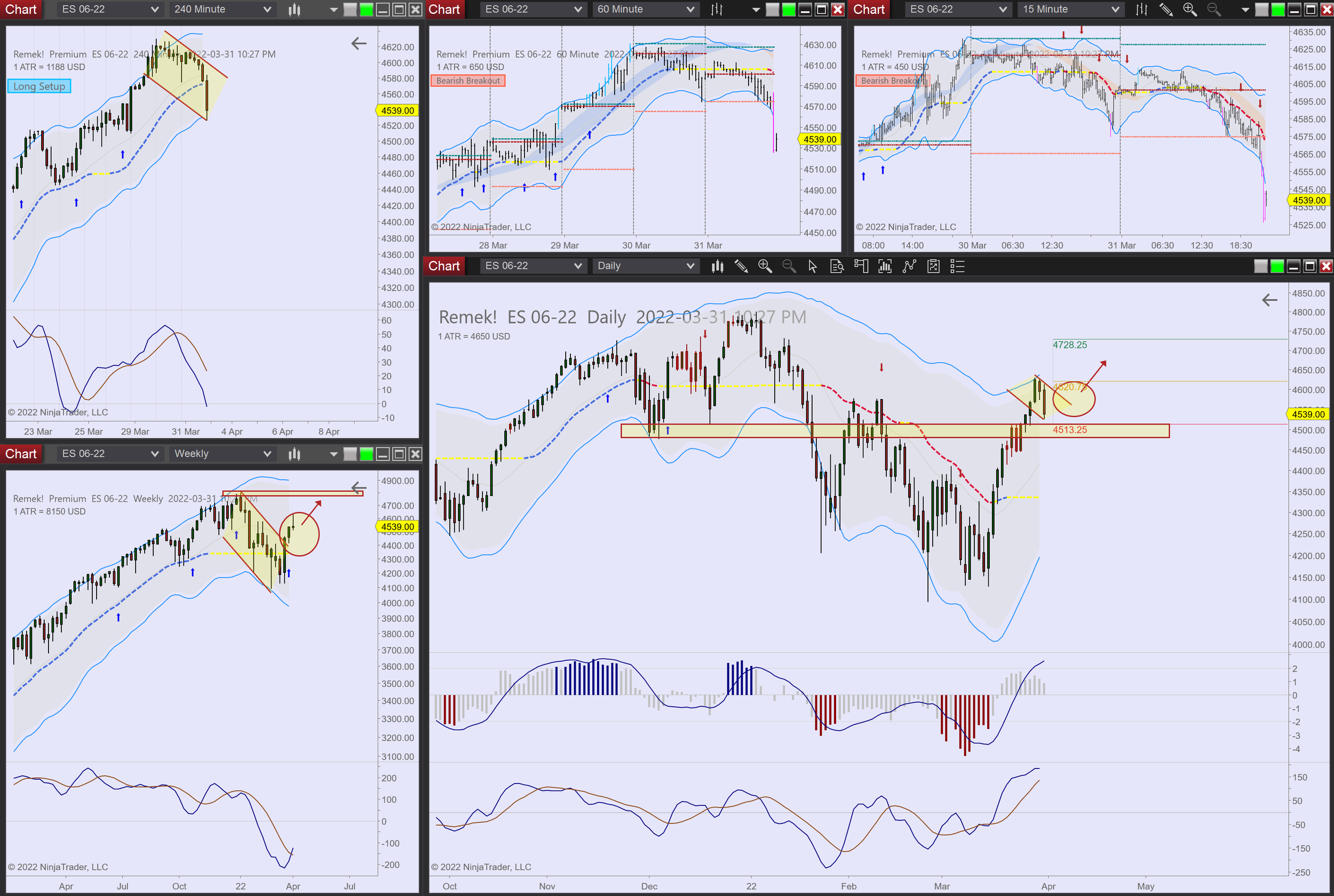Click Long Setup label on 240 Minute chart
1334x896 pixels.
click(39, 86)
